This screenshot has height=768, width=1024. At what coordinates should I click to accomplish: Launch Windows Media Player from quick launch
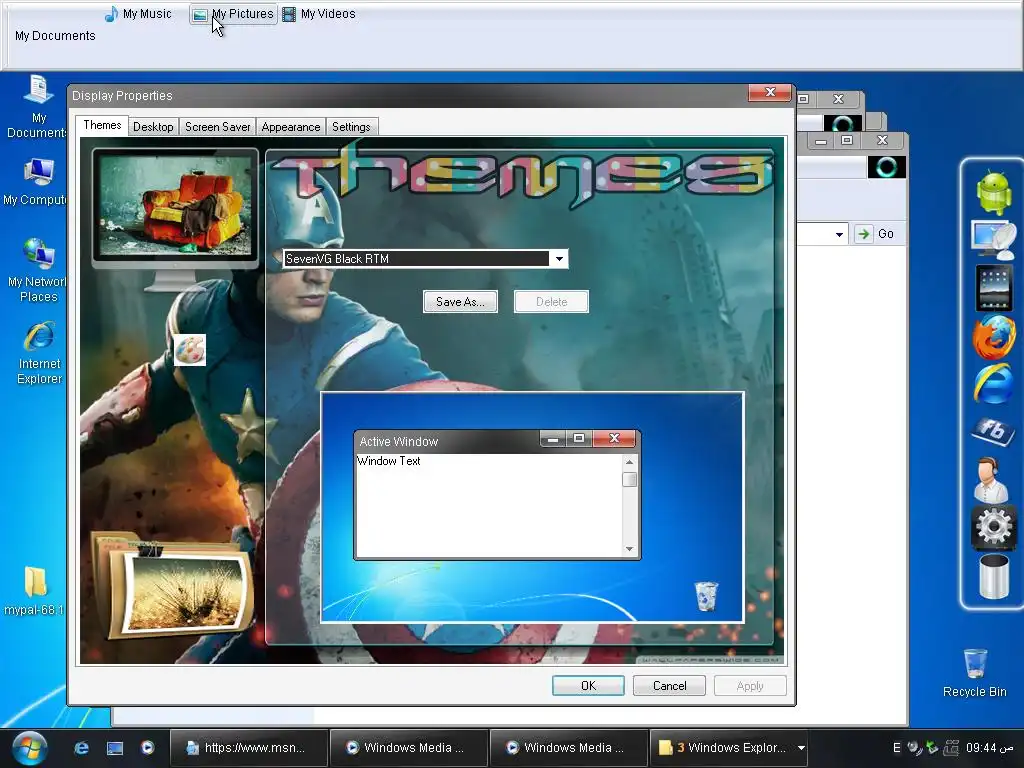pos(148,748)
